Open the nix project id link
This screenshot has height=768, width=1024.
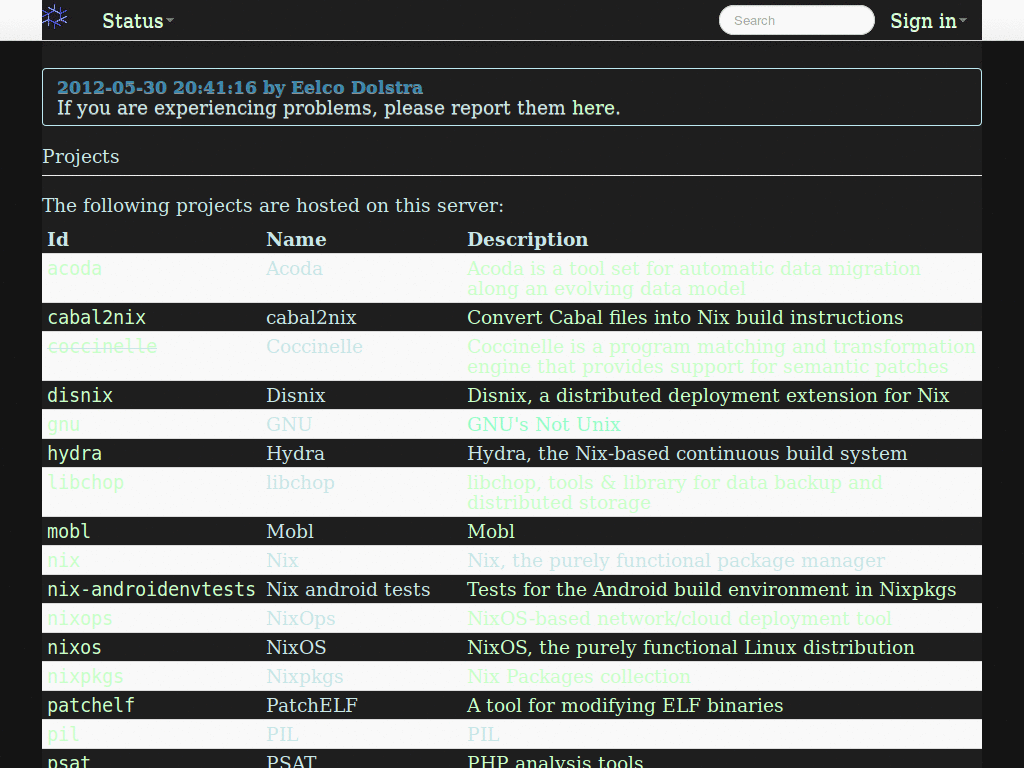[63, 560]
